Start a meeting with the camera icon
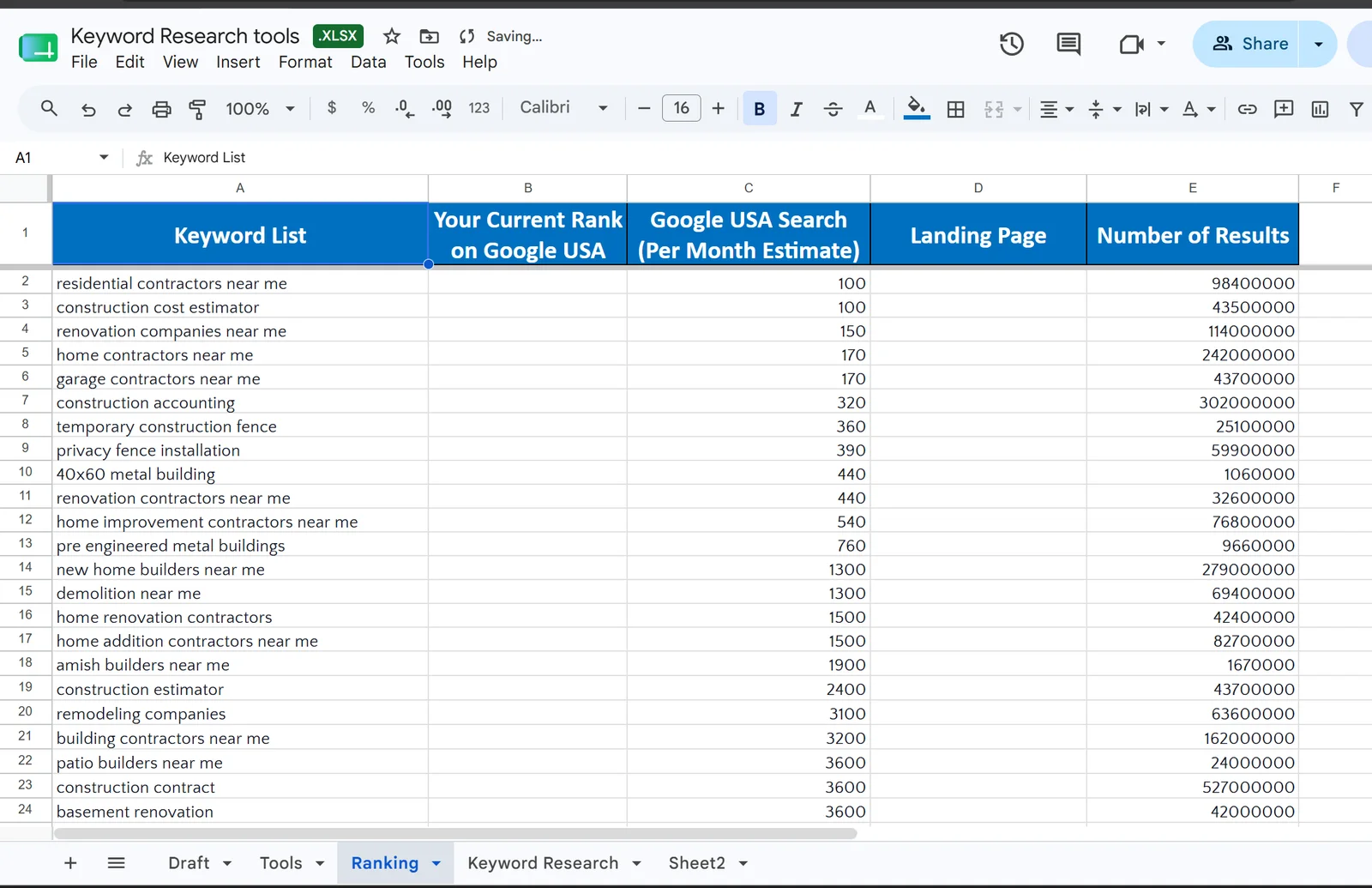The image size is (1372, 888). click(x=1132, y=44)
